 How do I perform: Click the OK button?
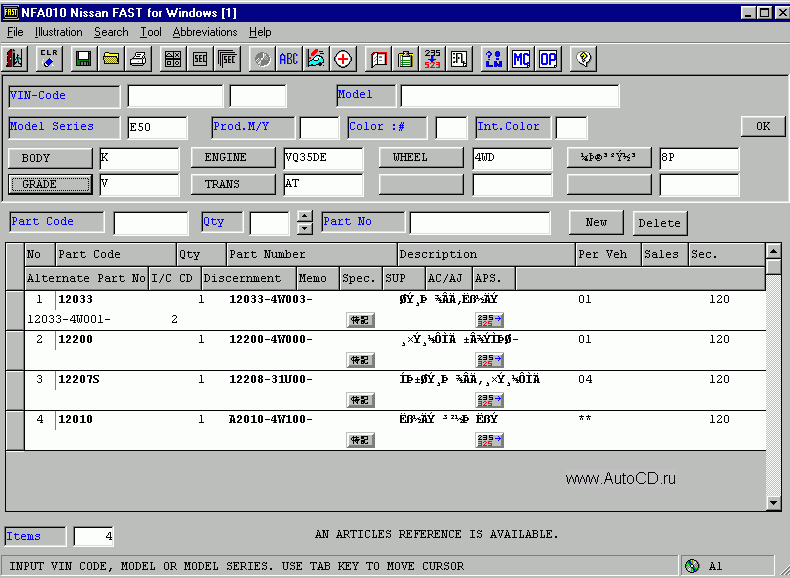coord(763,126)
